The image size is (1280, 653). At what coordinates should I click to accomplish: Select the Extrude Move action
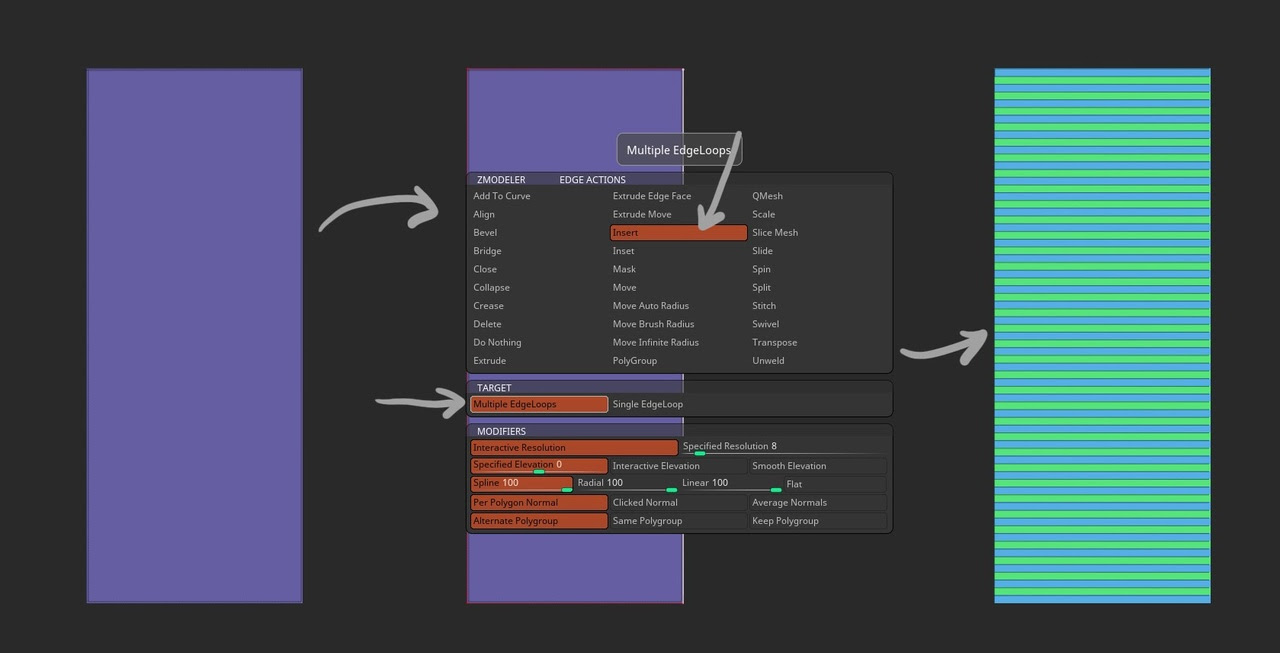642,214
